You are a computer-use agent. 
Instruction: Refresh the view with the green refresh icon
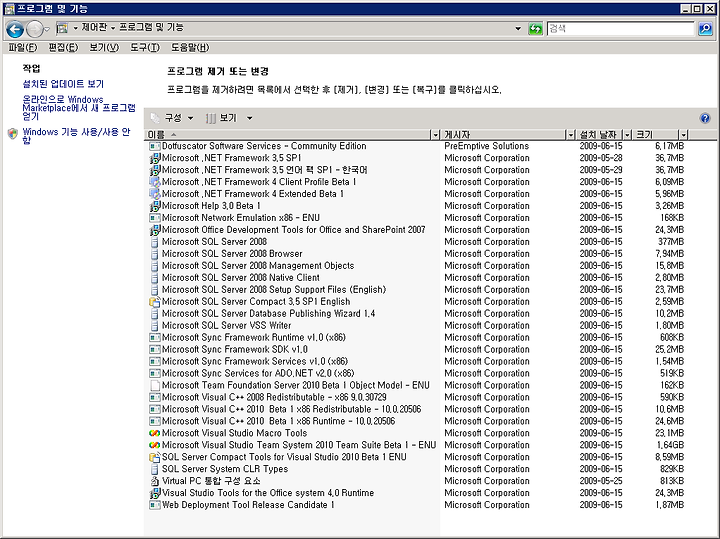click(535, 28)
